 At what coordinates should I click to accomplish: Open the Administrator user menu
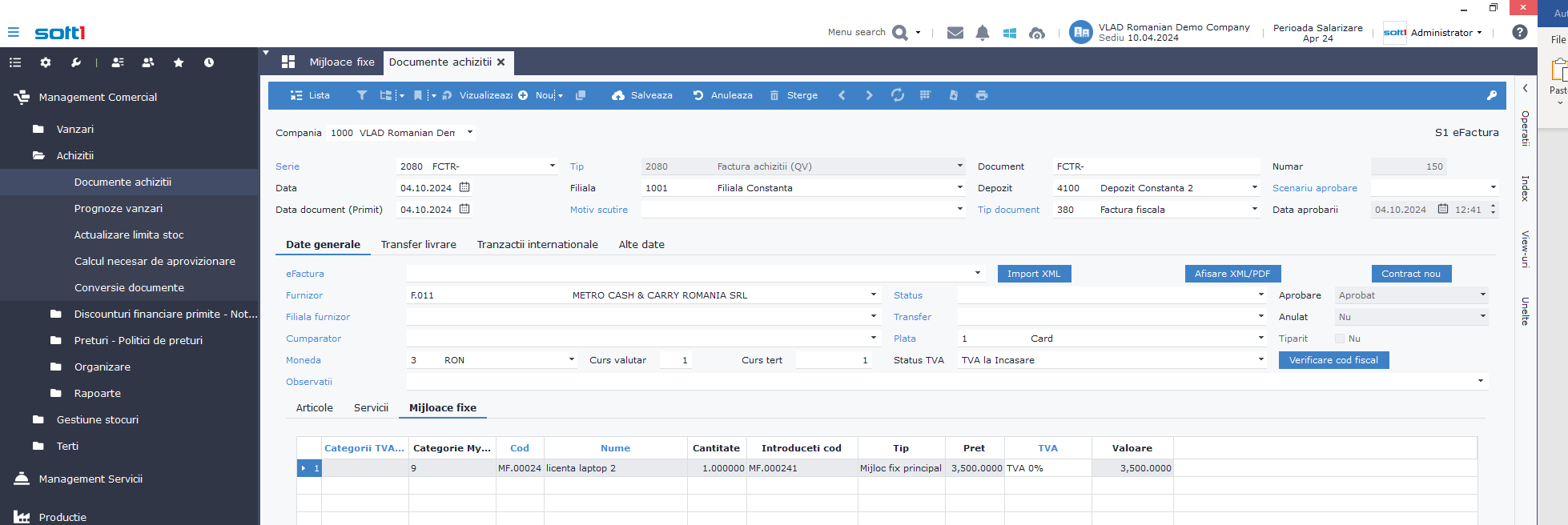click(1446, 33)
